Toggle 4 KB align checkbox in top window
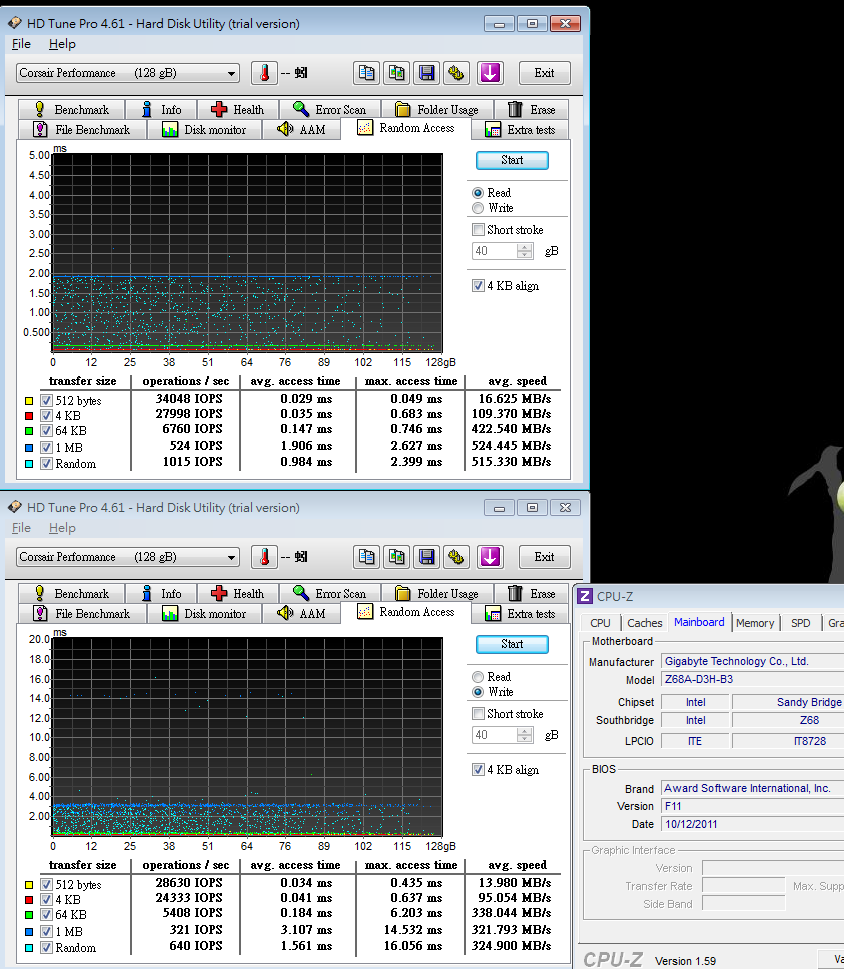Screen dimensions: 844x969 (478, 286)
